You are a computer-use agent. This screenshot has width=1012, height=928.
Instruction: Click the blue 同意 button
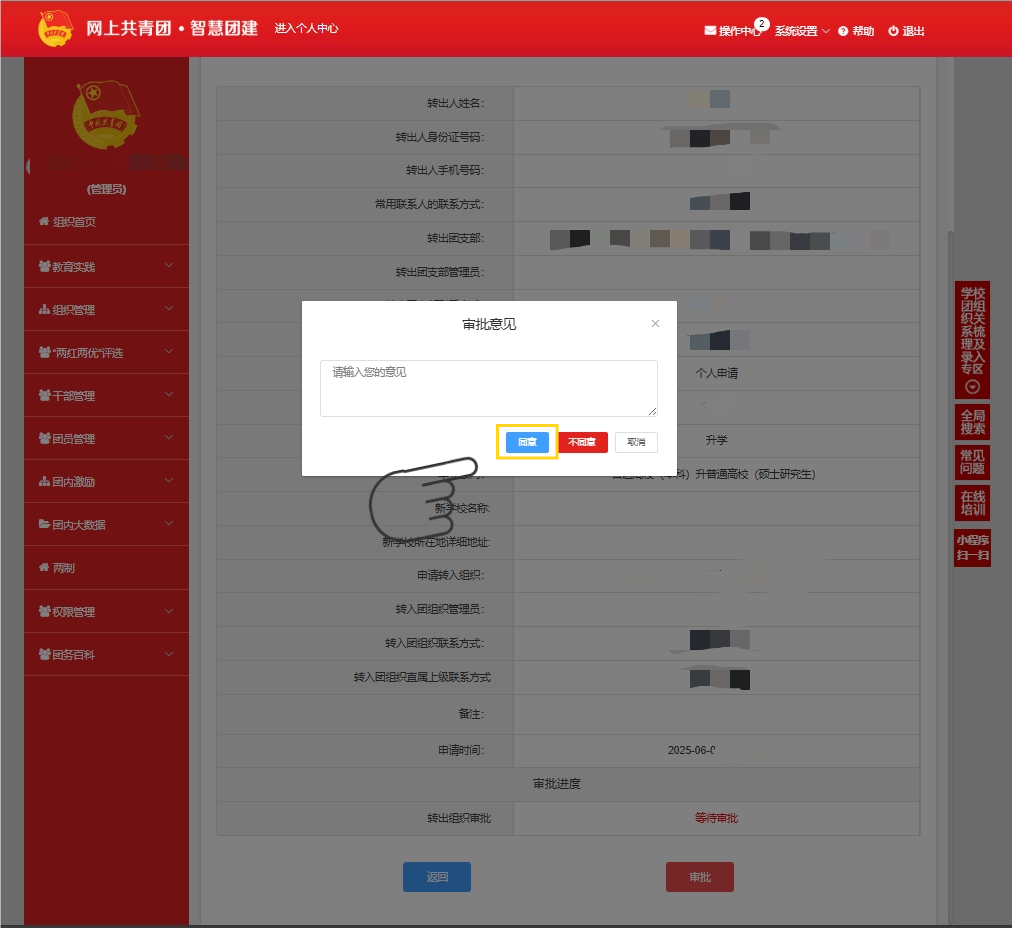(x=527, y=442)
